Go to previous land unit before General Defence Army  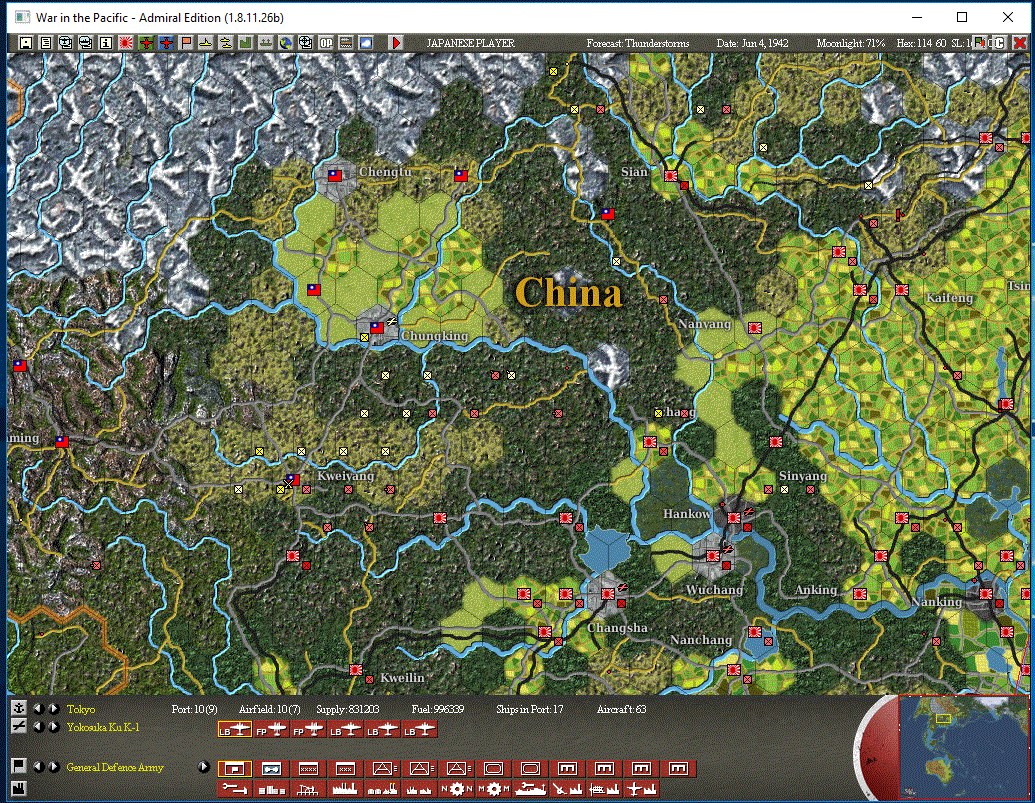pyautogui.click(x=38, y=767)
